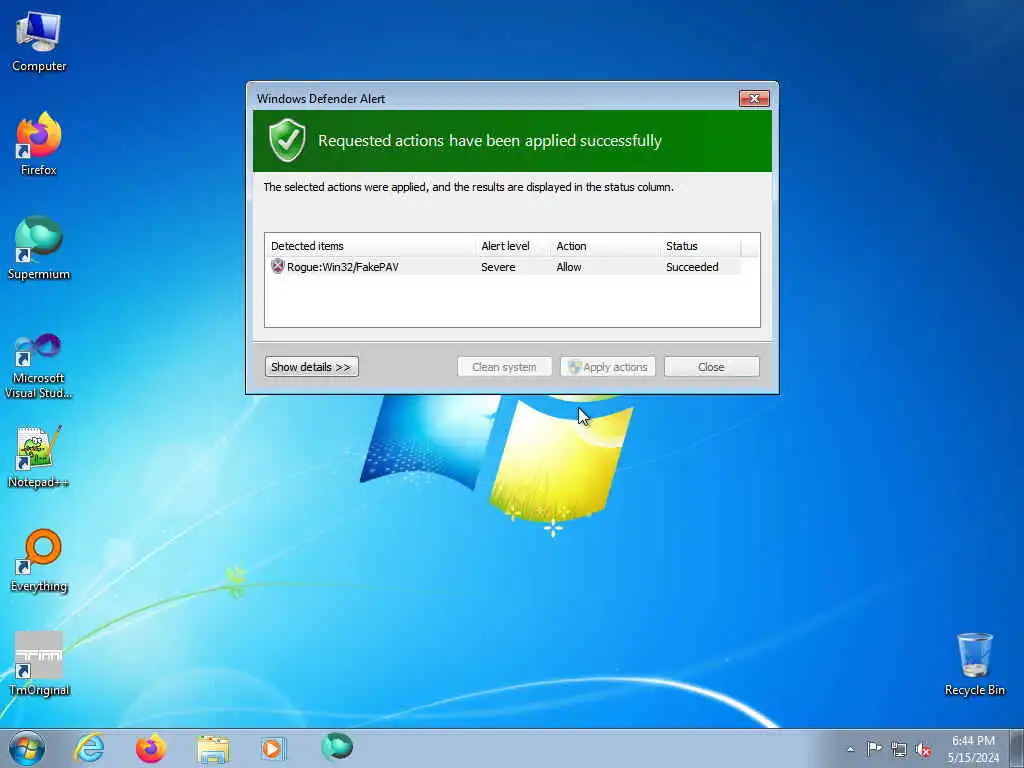Screen dimensions: 1024x768
Task: Click the Action column header
Action: coord(606,246)
